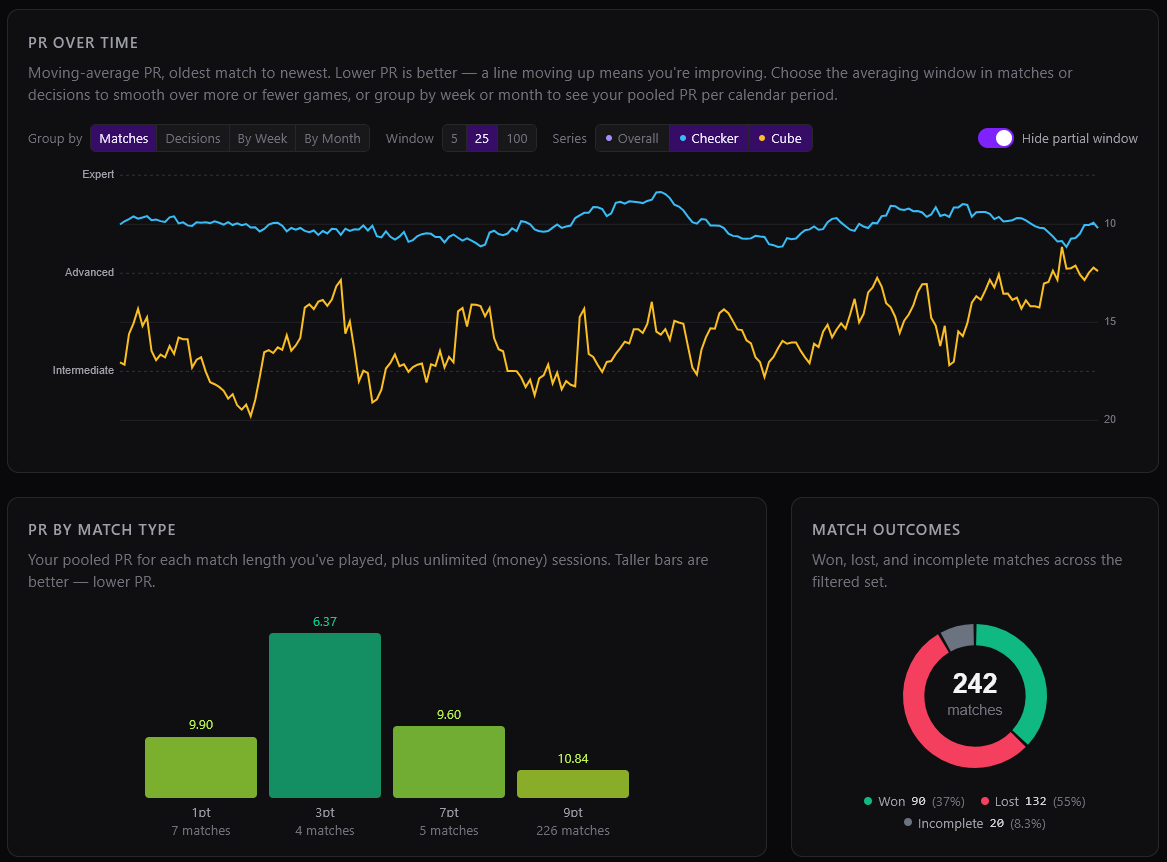Click the 3pt bar showing 6.37
The height and width of the screenshot is (862, 1167).
324,715
